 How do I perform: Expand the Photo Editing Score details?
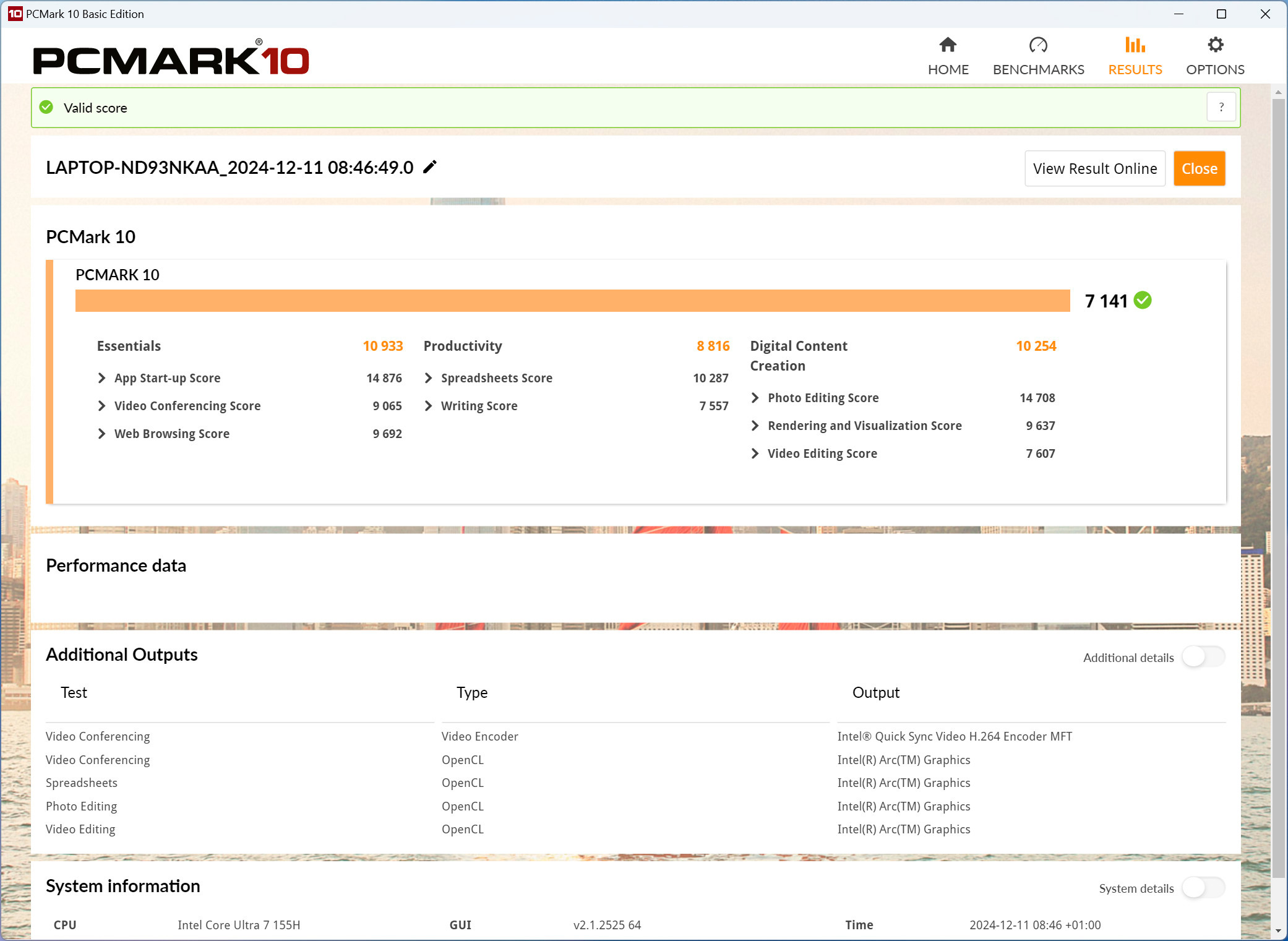tap(755, 398)
